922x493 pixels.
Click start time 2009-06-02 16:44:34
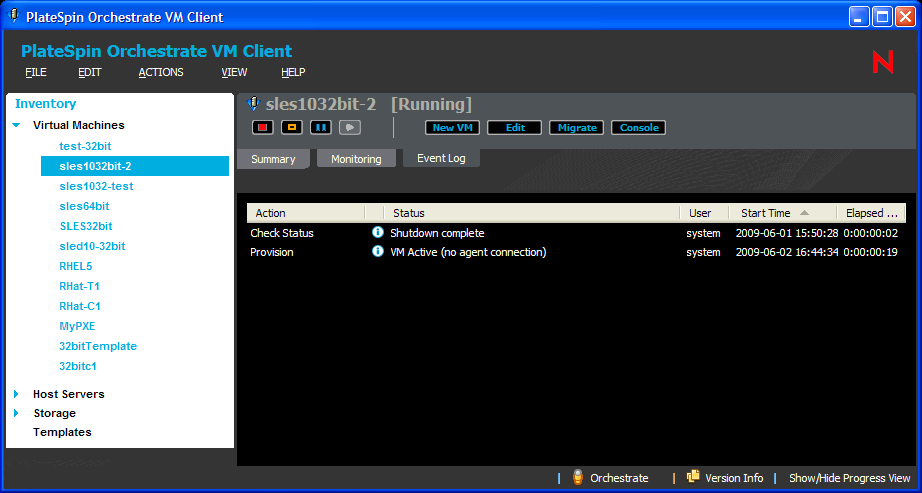pyautogui.click(x=787, y=252)
